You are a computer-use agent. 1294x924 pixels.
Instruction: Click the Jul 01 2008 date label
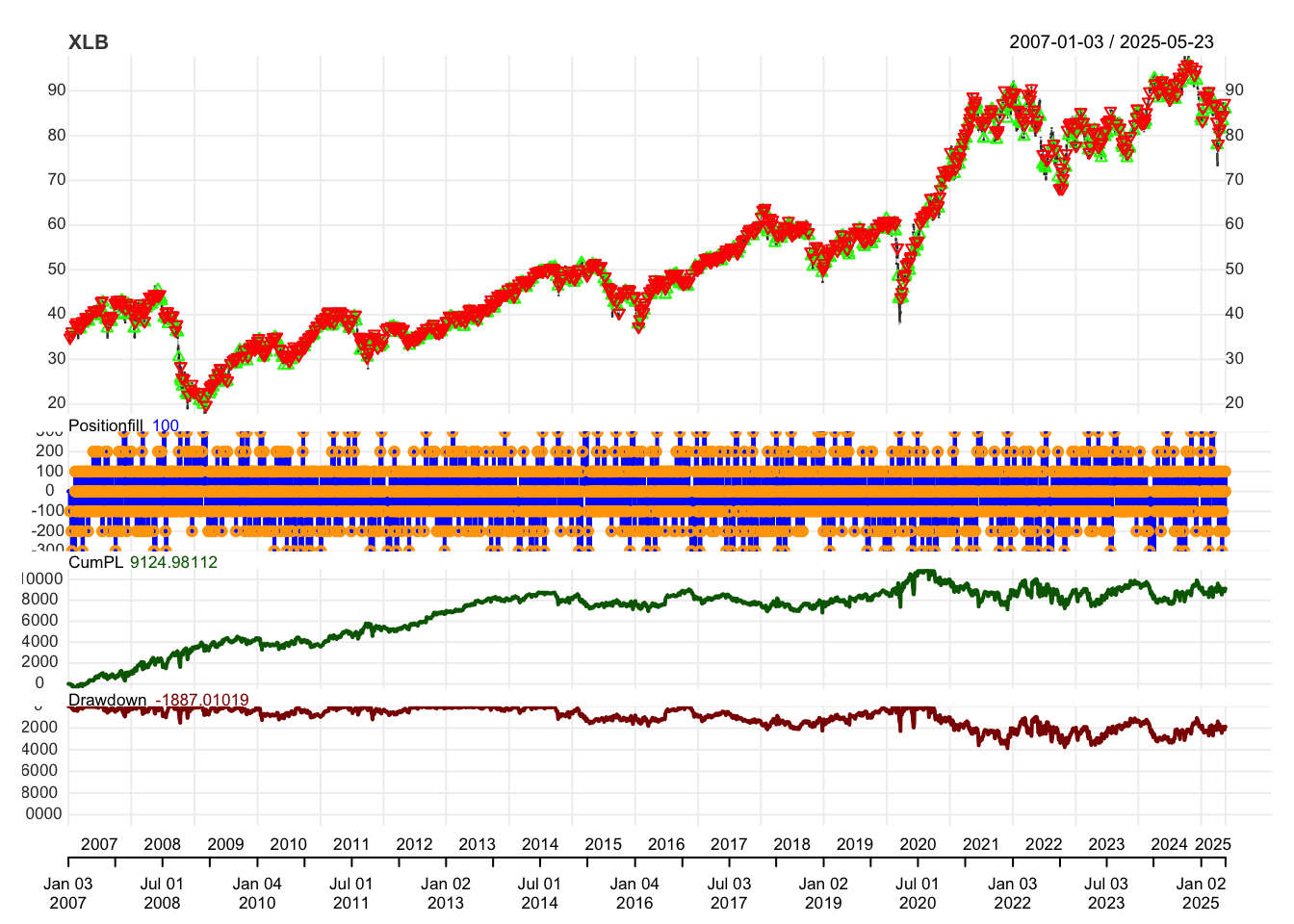tap(162, 893)
